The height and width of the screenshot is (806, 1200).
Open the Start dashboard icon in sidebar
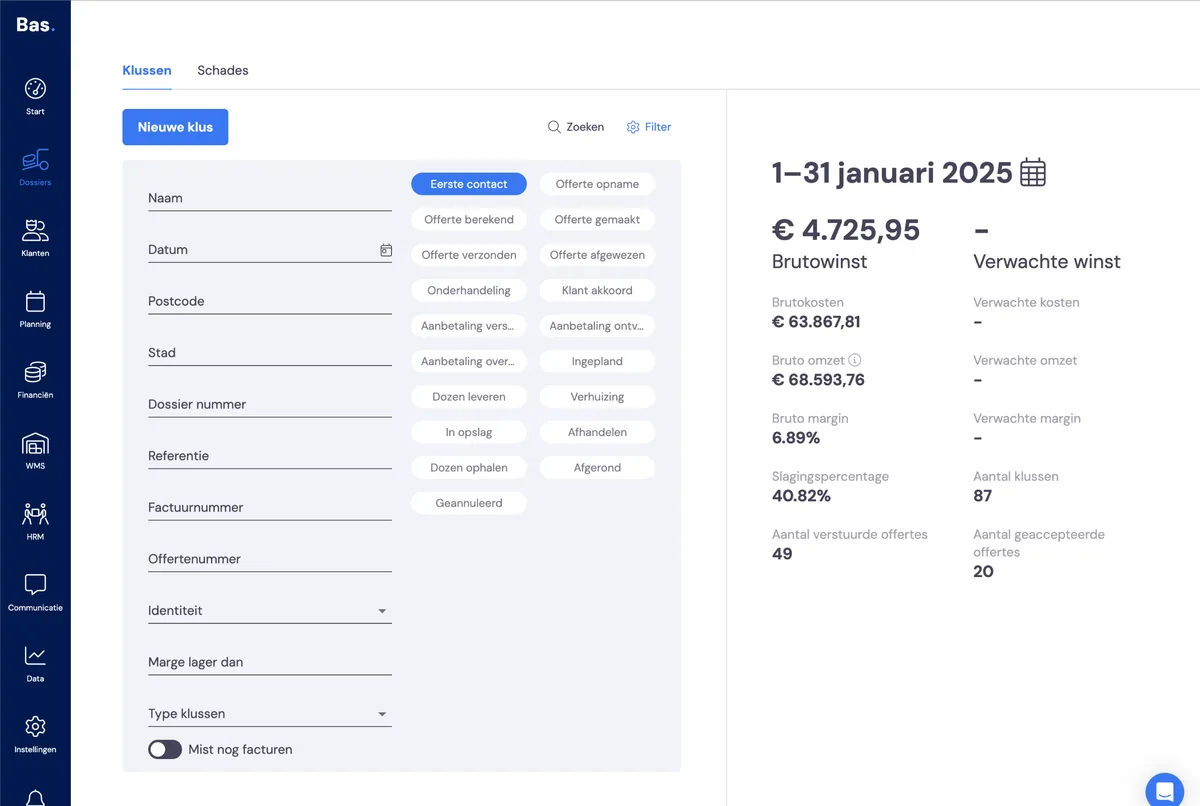pos(35,88)
